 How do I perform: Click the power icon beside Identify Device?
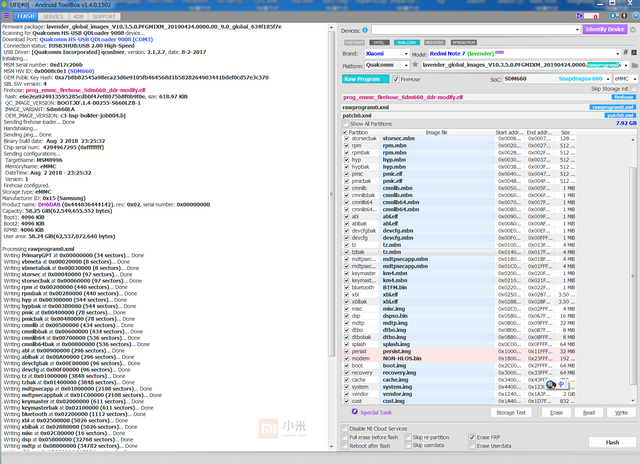click(x=633, y=29)
